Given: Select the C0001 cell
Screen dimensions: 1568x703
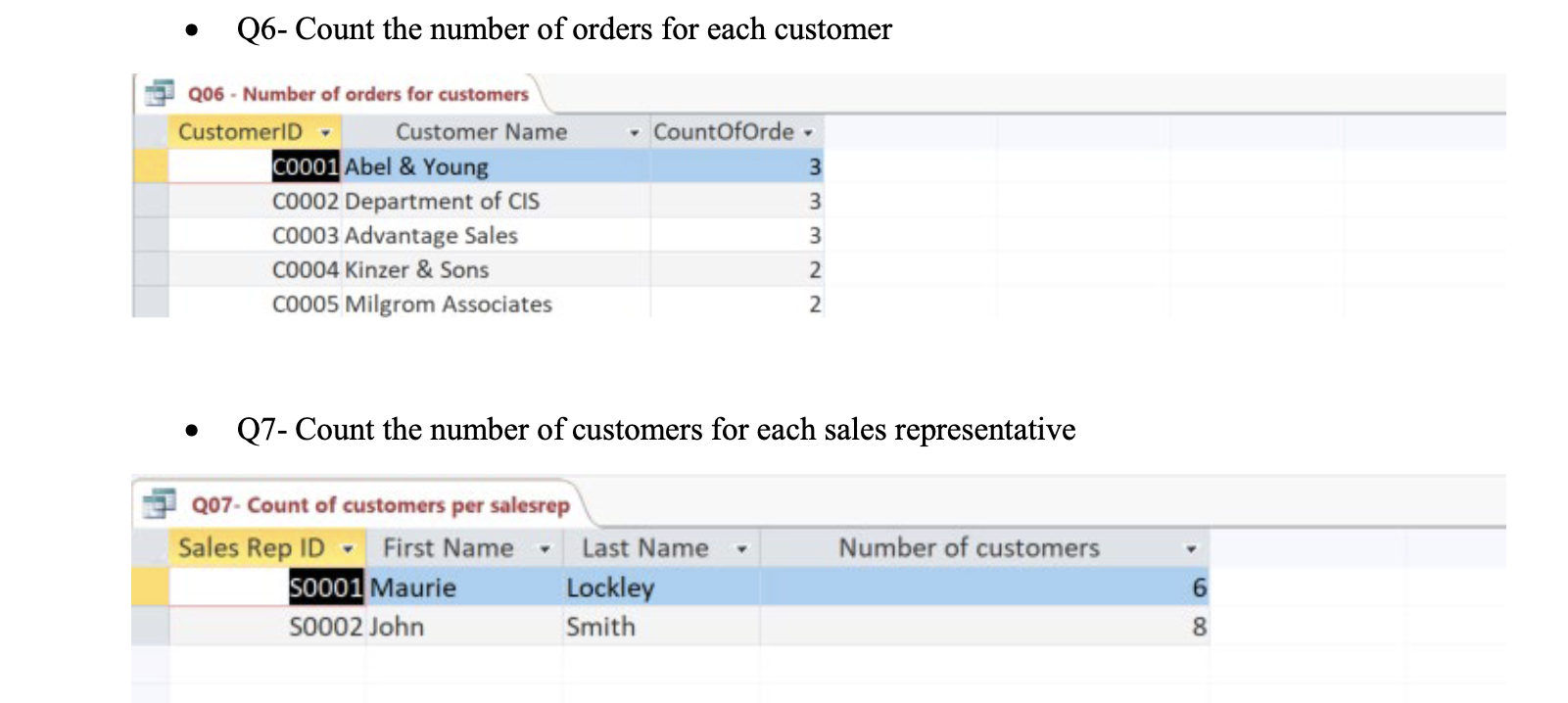Looking at the screenshot, I should tap(255, 166).
